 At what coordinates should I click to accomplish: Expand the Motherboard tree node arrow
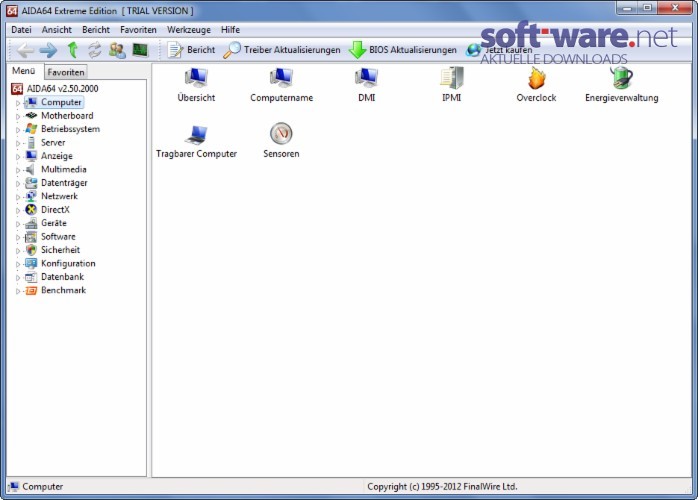point(18,116)
